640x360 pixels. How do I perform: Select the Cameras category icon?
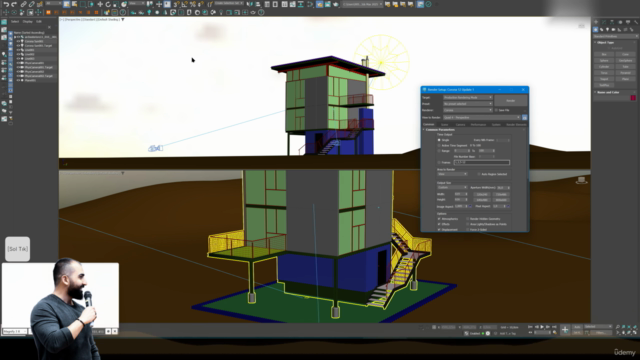[x=613, y=29]
